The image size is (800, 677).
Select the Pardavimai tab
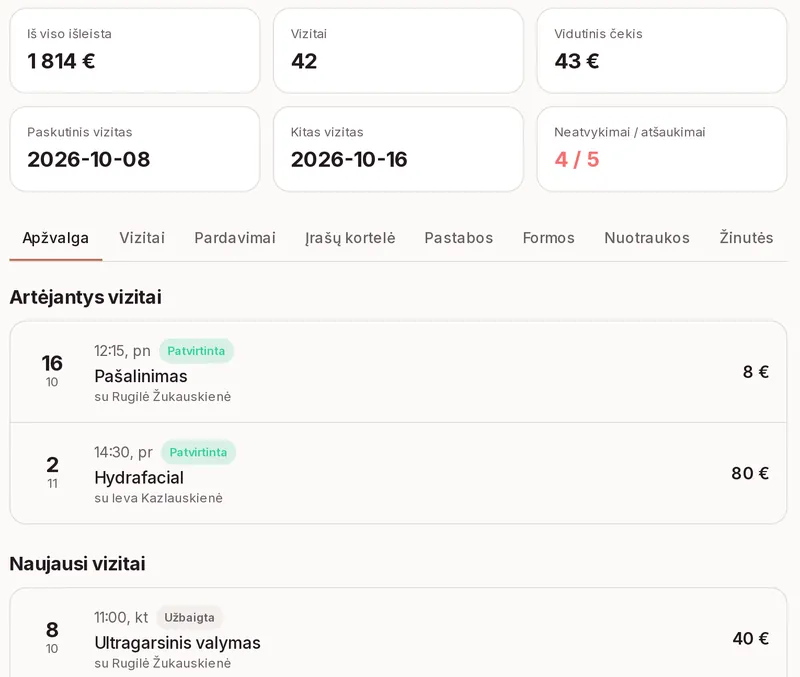tap(235, 238)
